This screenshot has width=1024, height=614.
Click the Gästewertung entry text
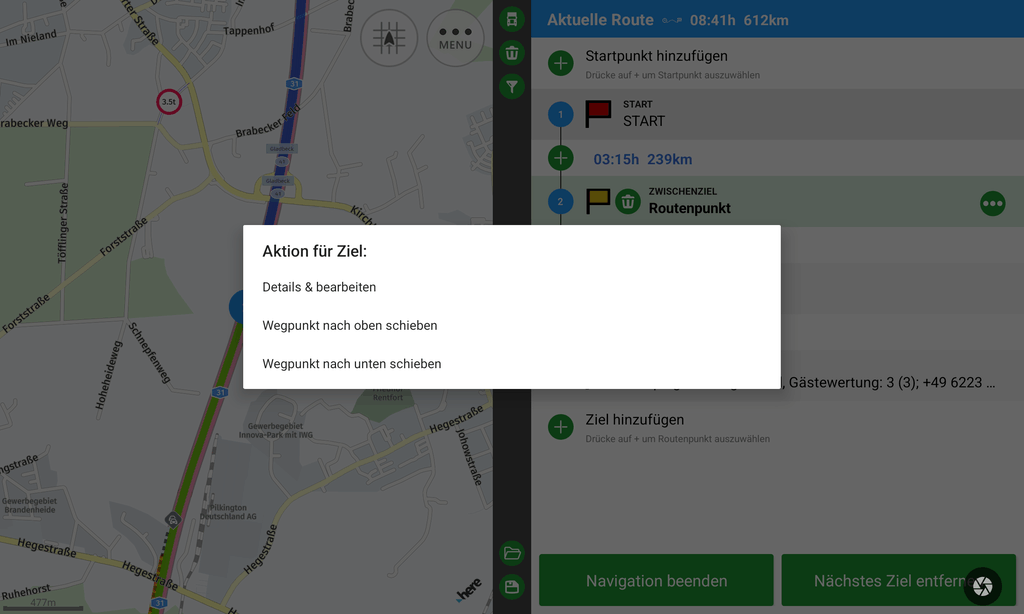891,383
